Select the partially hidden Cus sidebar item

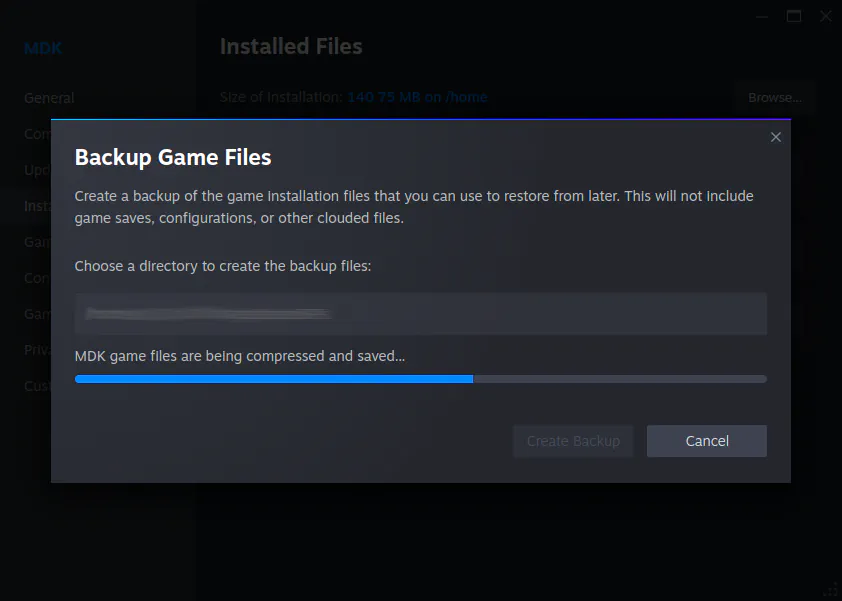click(x=37, y=386)
